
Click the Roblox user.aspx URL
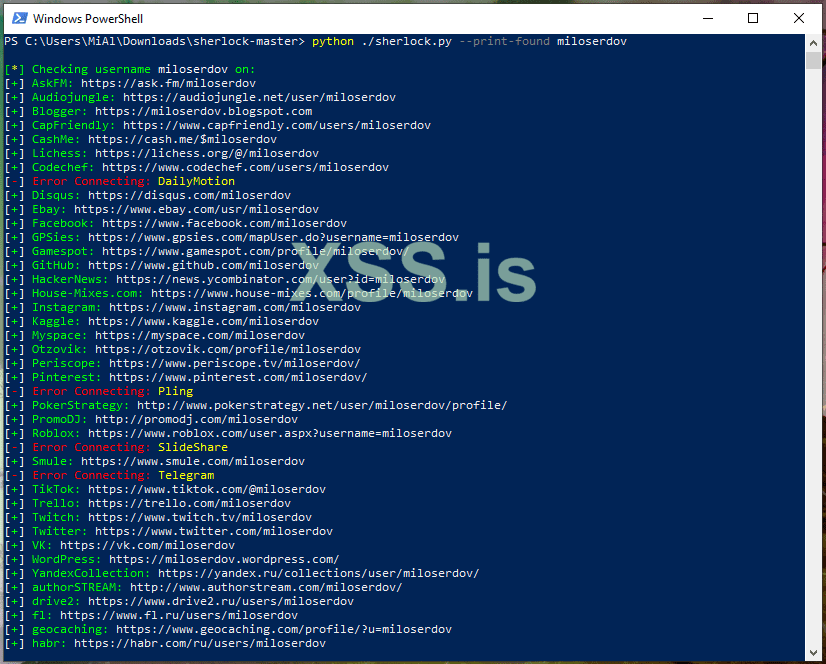click(270, 433)
